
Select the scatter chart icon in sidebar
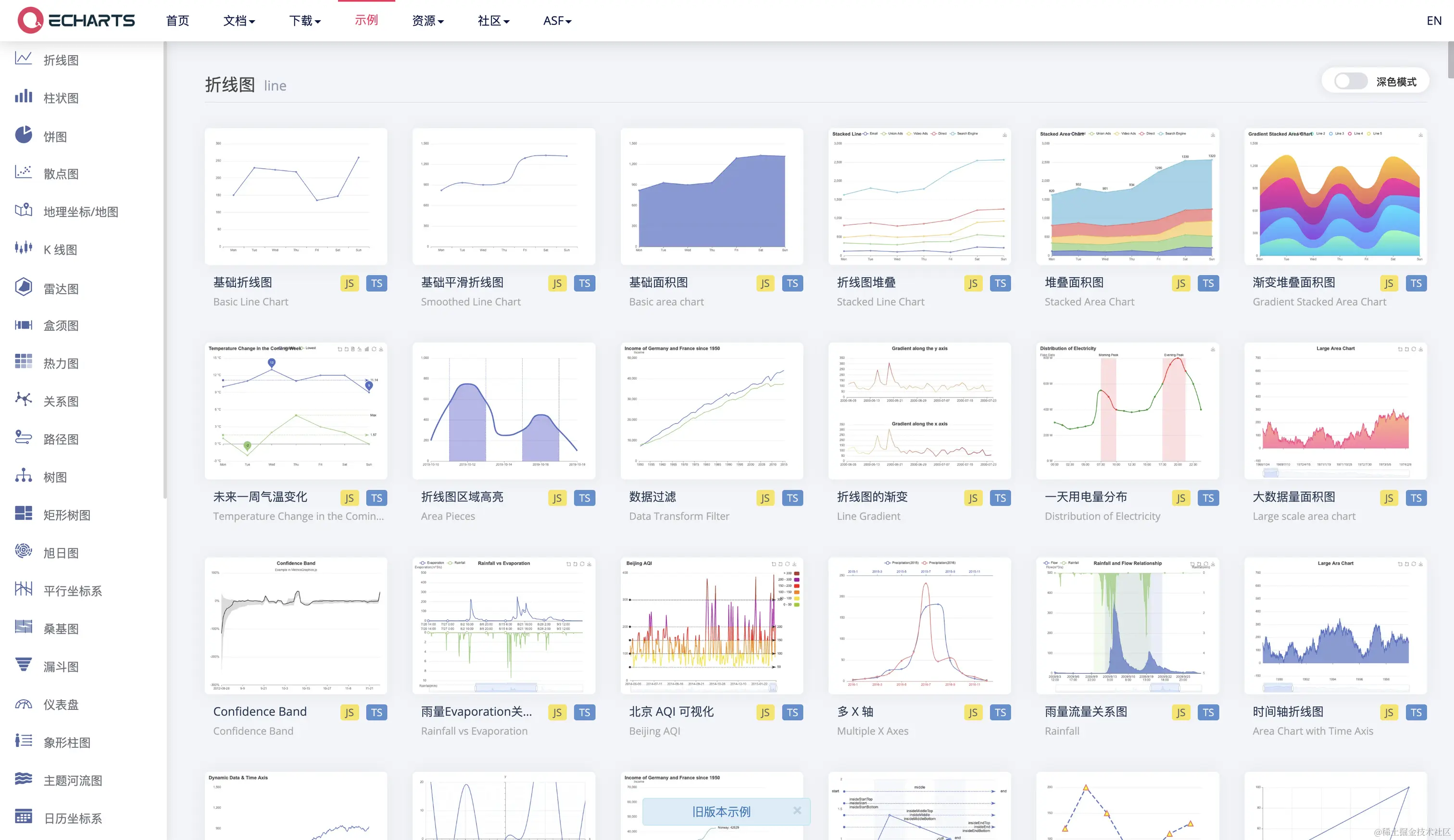(x=23, y=172)
